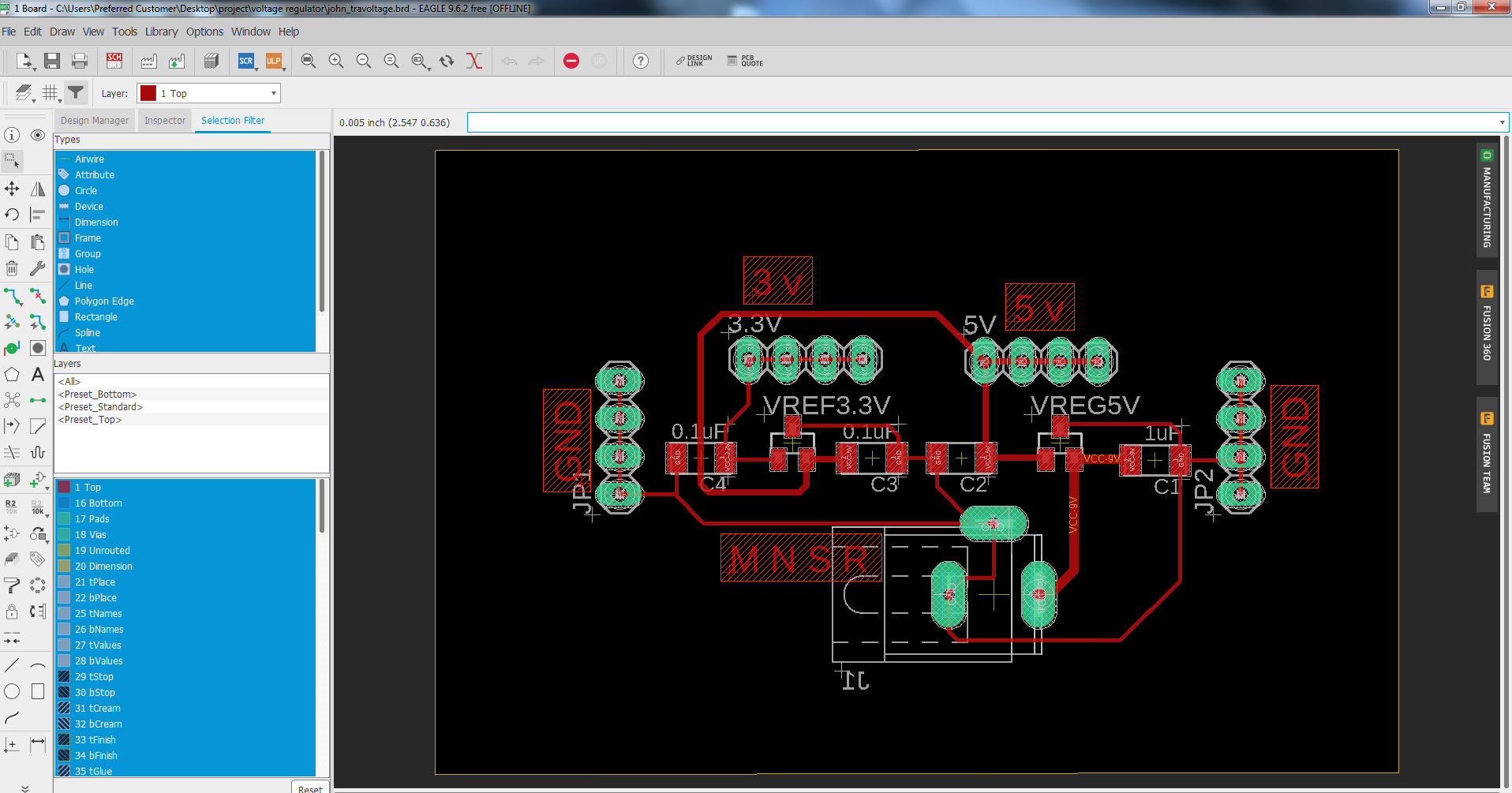Toggle Hole type in selection filter
The image size is (1512, 793).
(185, 269)
